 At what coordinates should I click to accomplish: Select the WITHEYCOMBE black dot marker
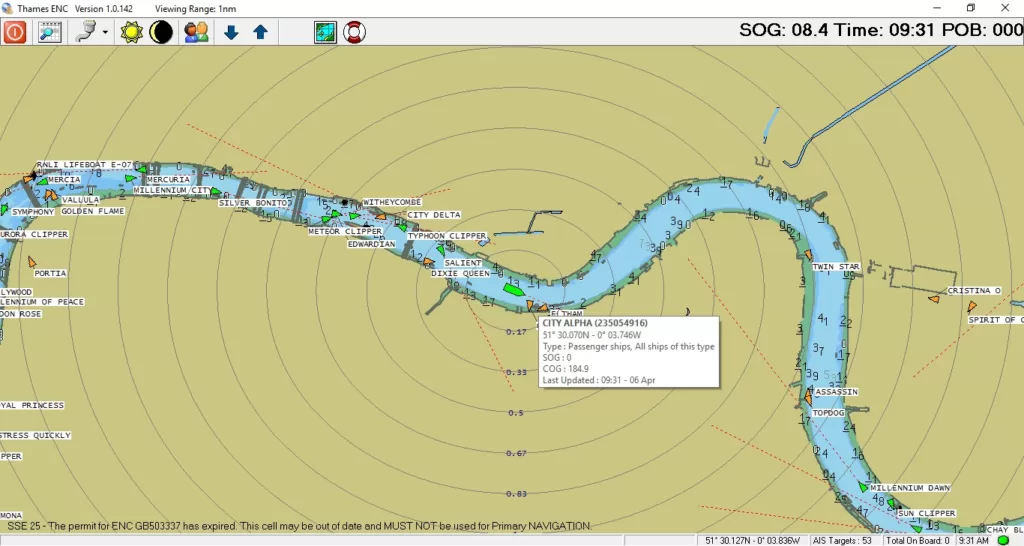click(x=345, y=202)
